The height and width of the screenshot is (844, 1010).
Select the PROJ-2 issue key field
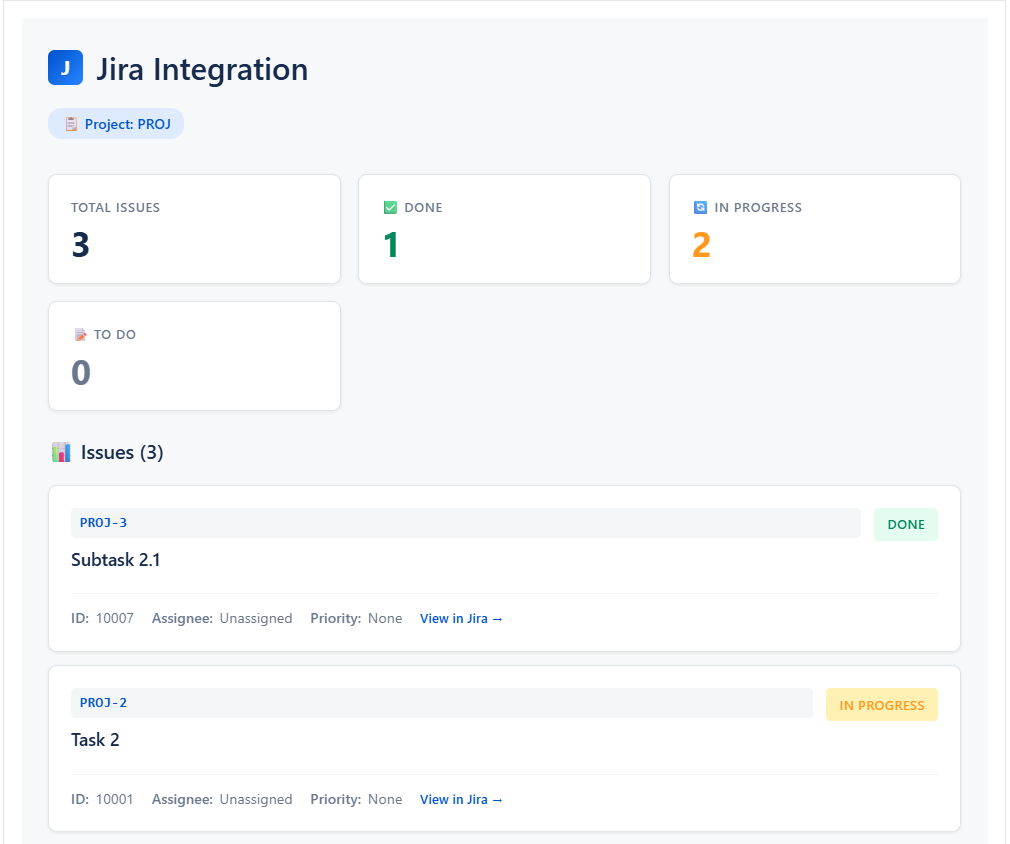click(x=440, y=703)
